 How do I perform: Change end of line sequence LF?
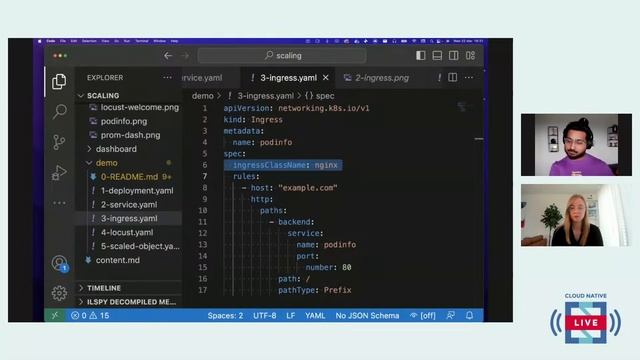[x=291, y=316]
